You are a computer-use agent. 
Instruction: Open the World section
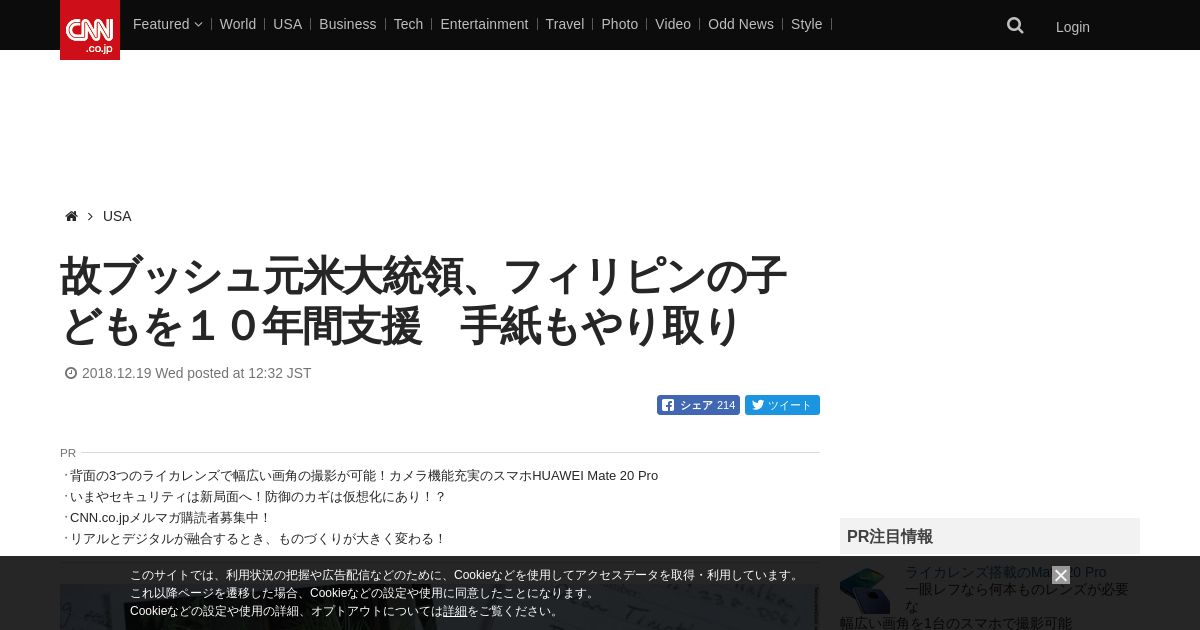click(x=238, y=24)
